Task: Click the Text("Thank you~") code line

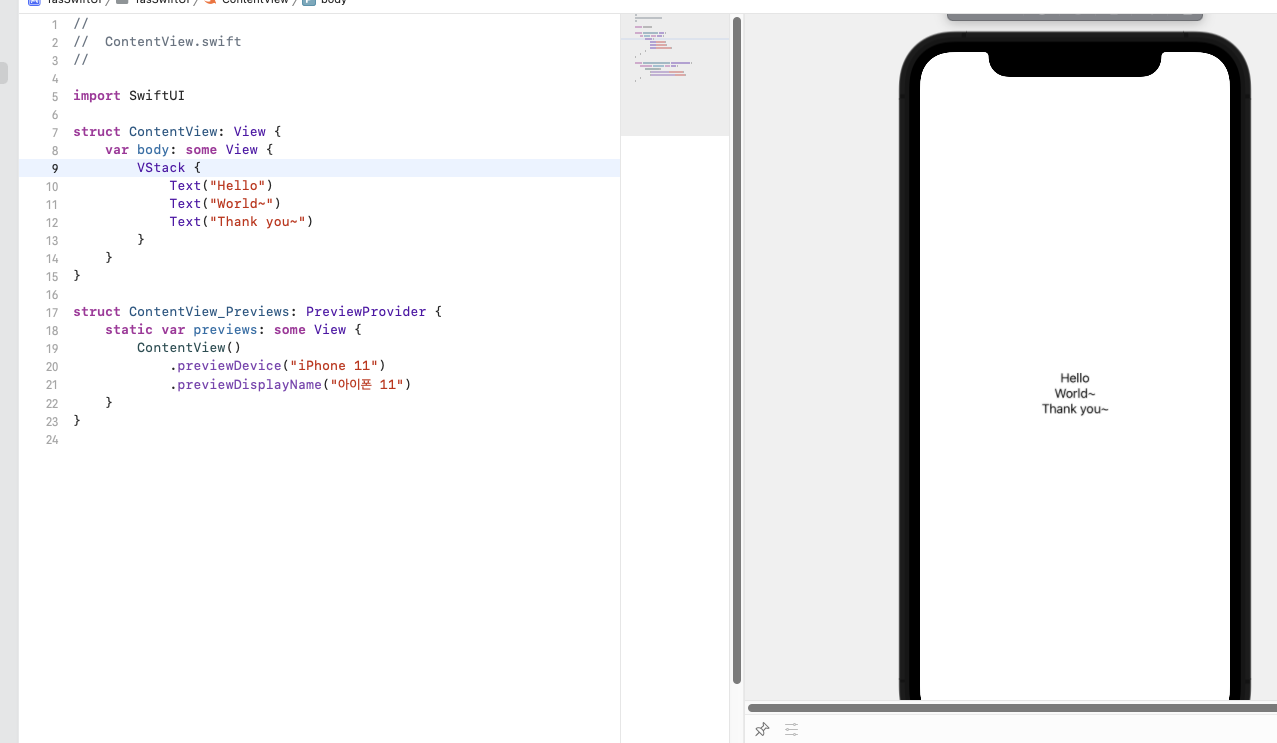Action: (x=241, y=222)
